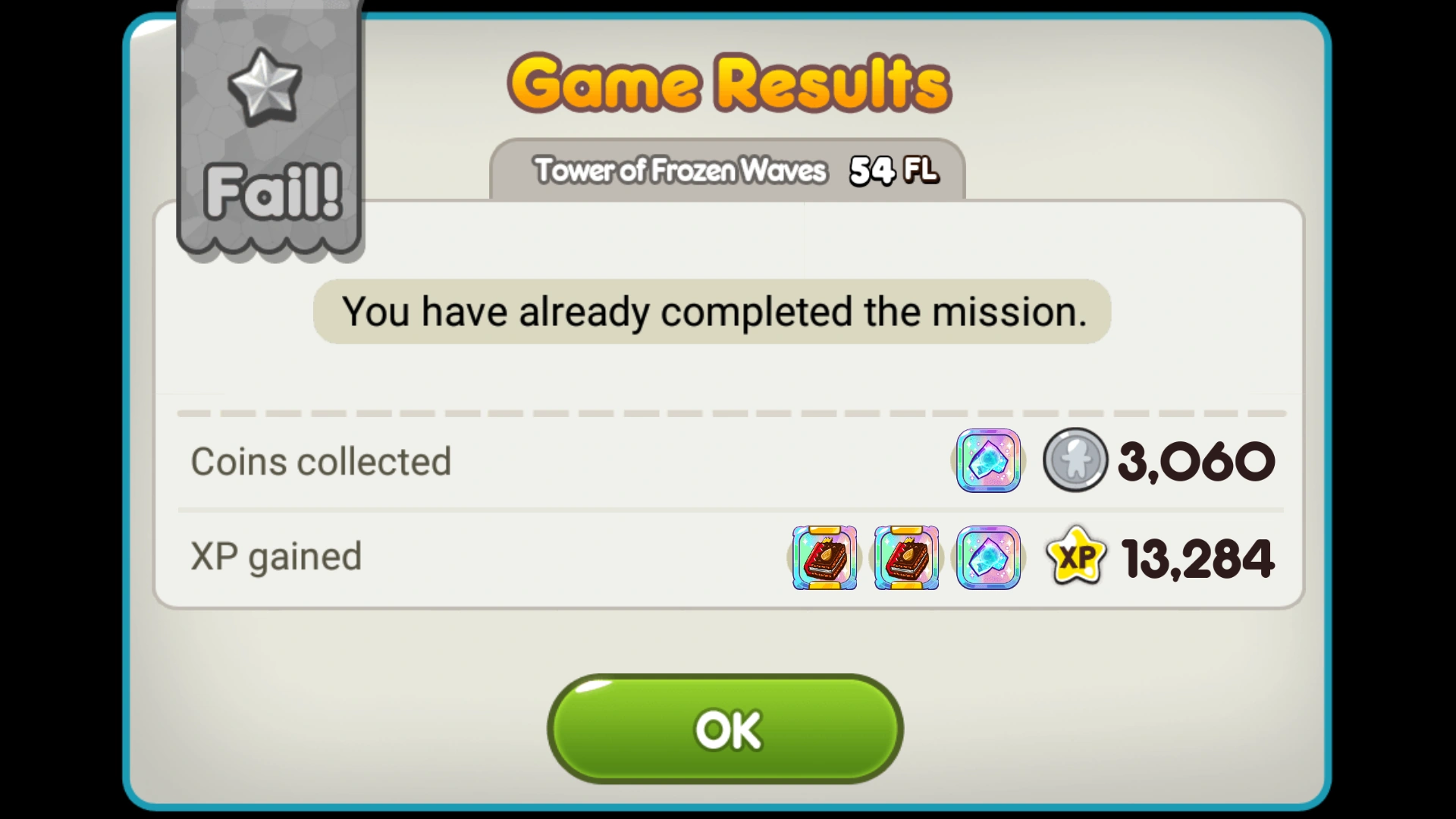This screenshot has height=819, width=1456.
Task: Click the silver cookie coin icon
Action: pos(1075,460)
